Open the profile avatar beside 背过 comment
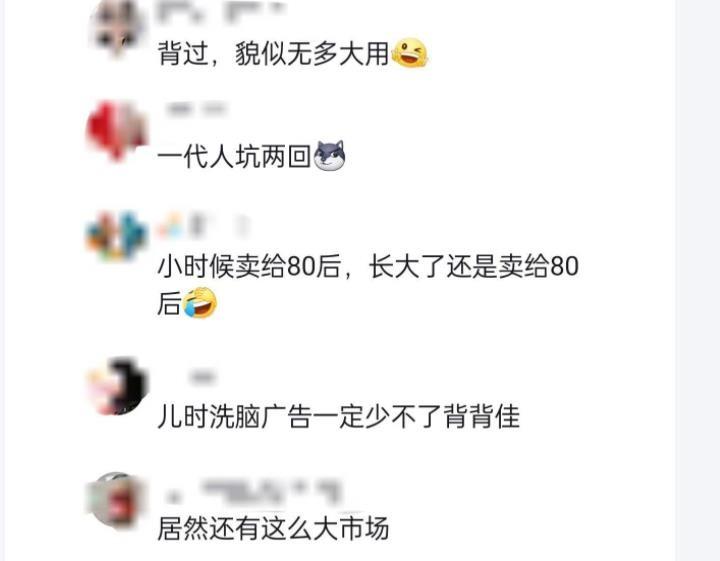The width and height of the screenshot is (720, 561). (x=117, y=30)
